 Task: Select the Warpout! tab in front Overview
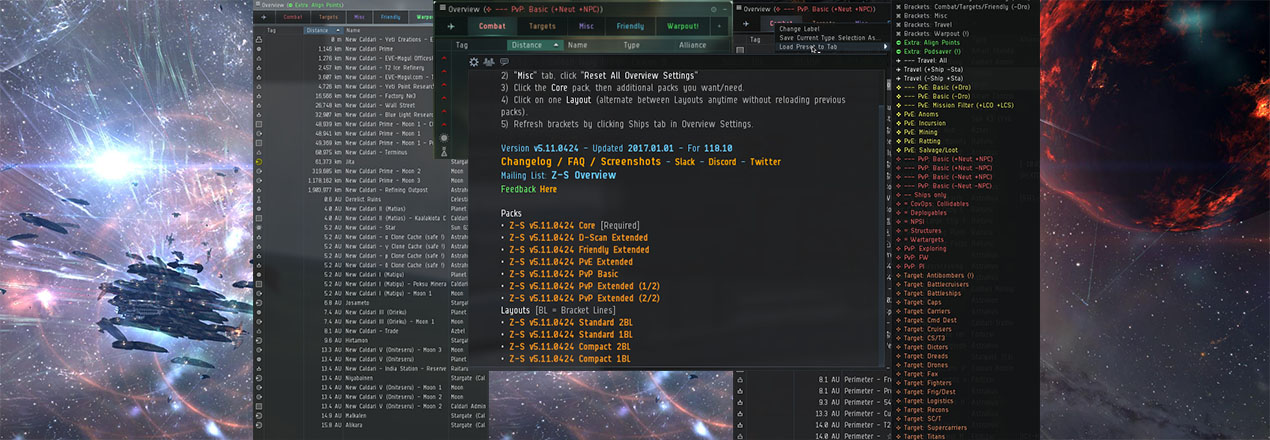(x=683, y=25)
